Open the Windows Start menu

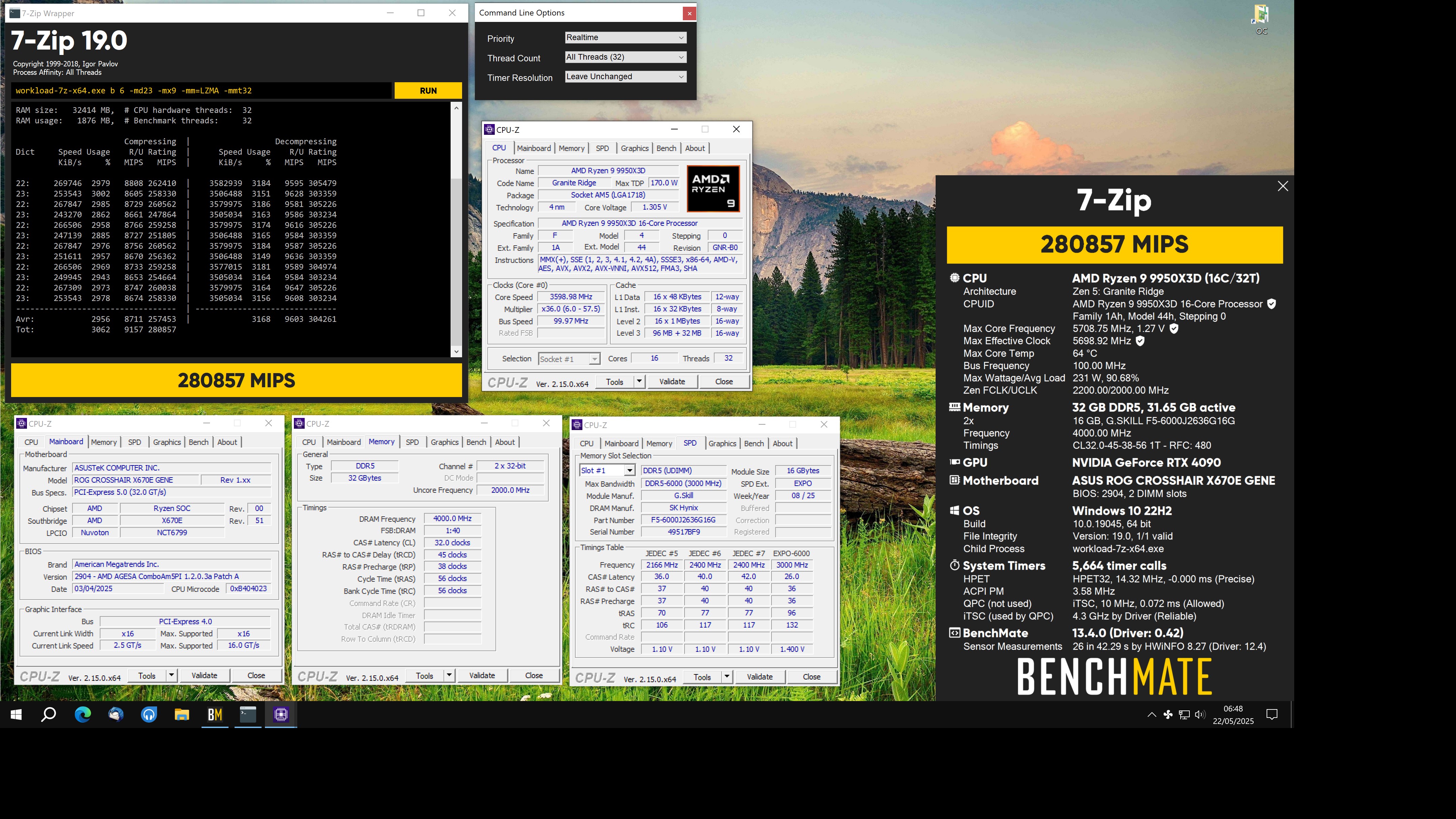click(x=17, y=715)
